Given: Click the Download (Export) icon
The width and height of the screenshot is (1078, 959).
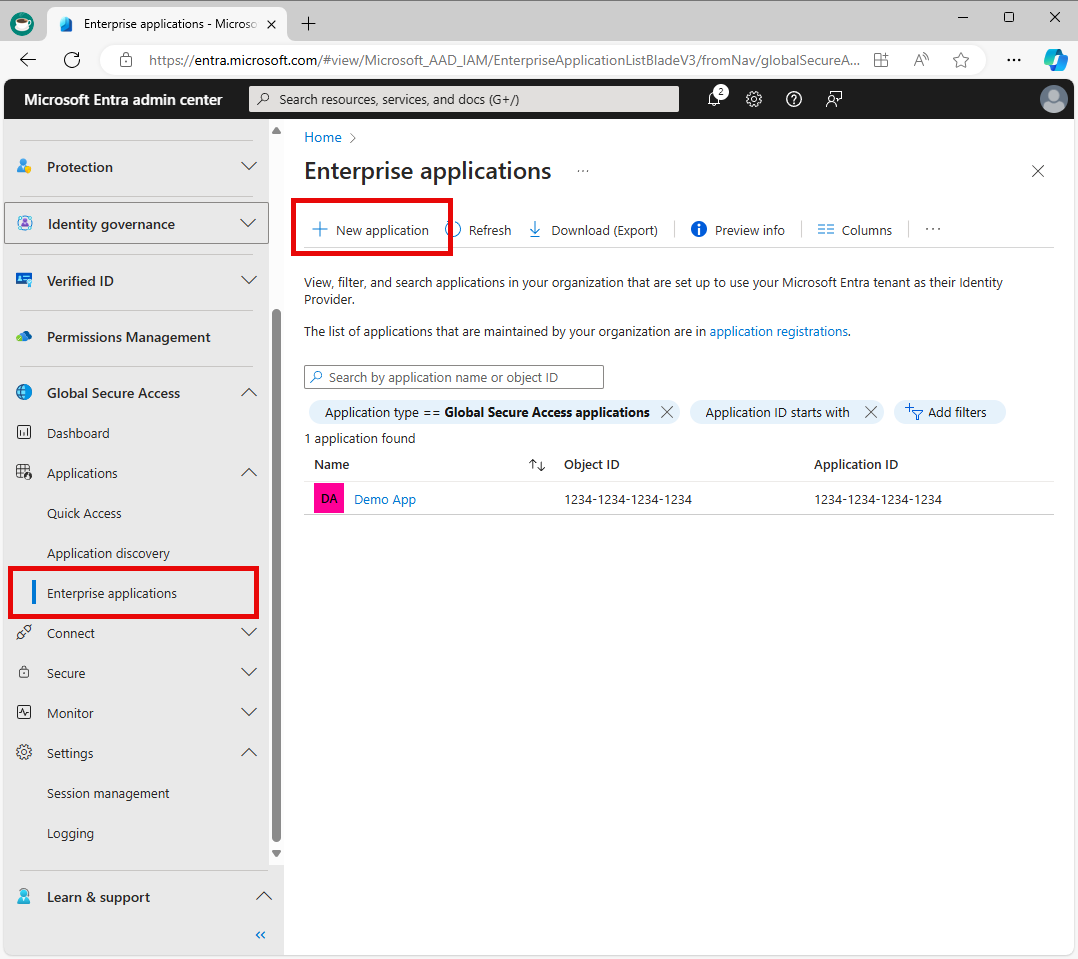Looking at the screenshot, I should pos(593,229).
